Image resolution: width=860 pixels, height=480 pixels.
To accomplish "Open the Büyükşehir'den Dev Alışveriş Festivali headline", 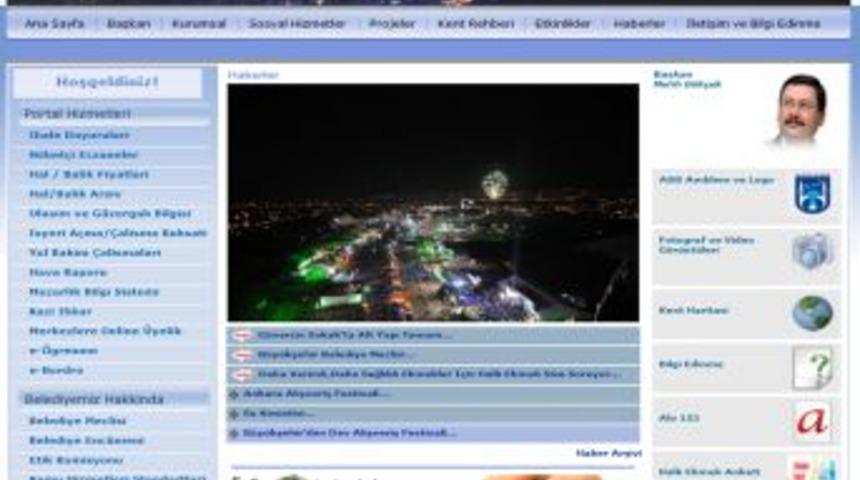I will 349,433.
